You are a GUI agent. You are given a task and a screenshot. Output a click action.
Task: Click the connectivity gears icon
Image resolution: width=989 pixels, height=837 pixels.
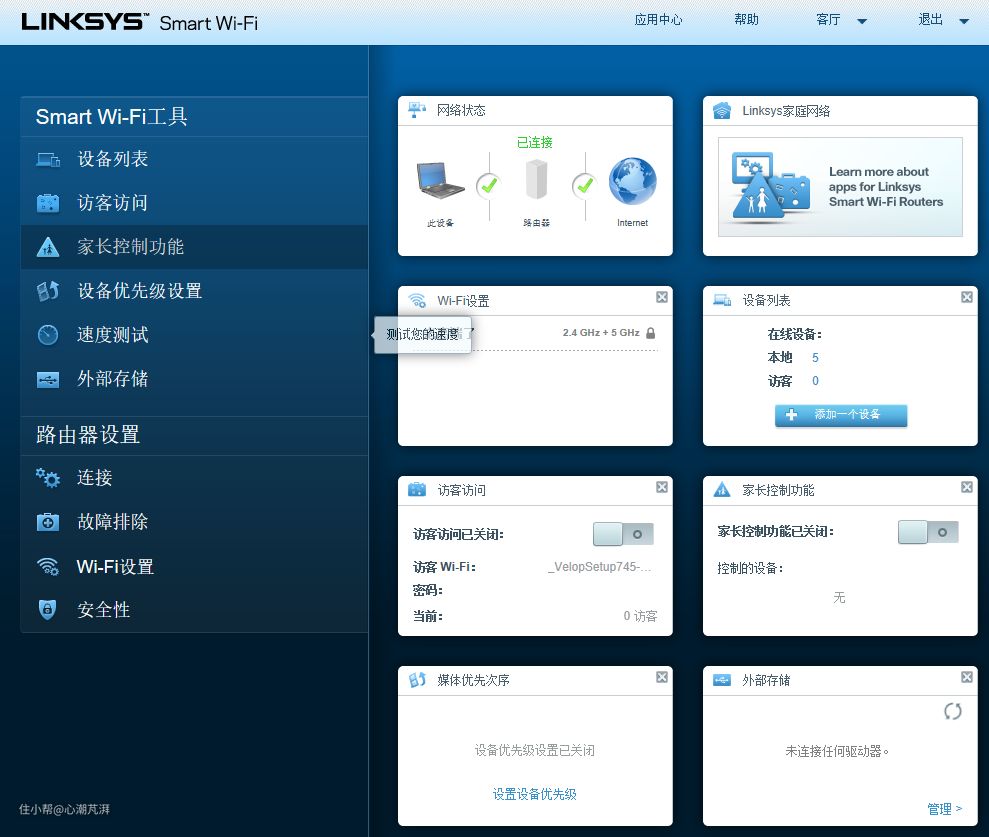pos(48,478)
